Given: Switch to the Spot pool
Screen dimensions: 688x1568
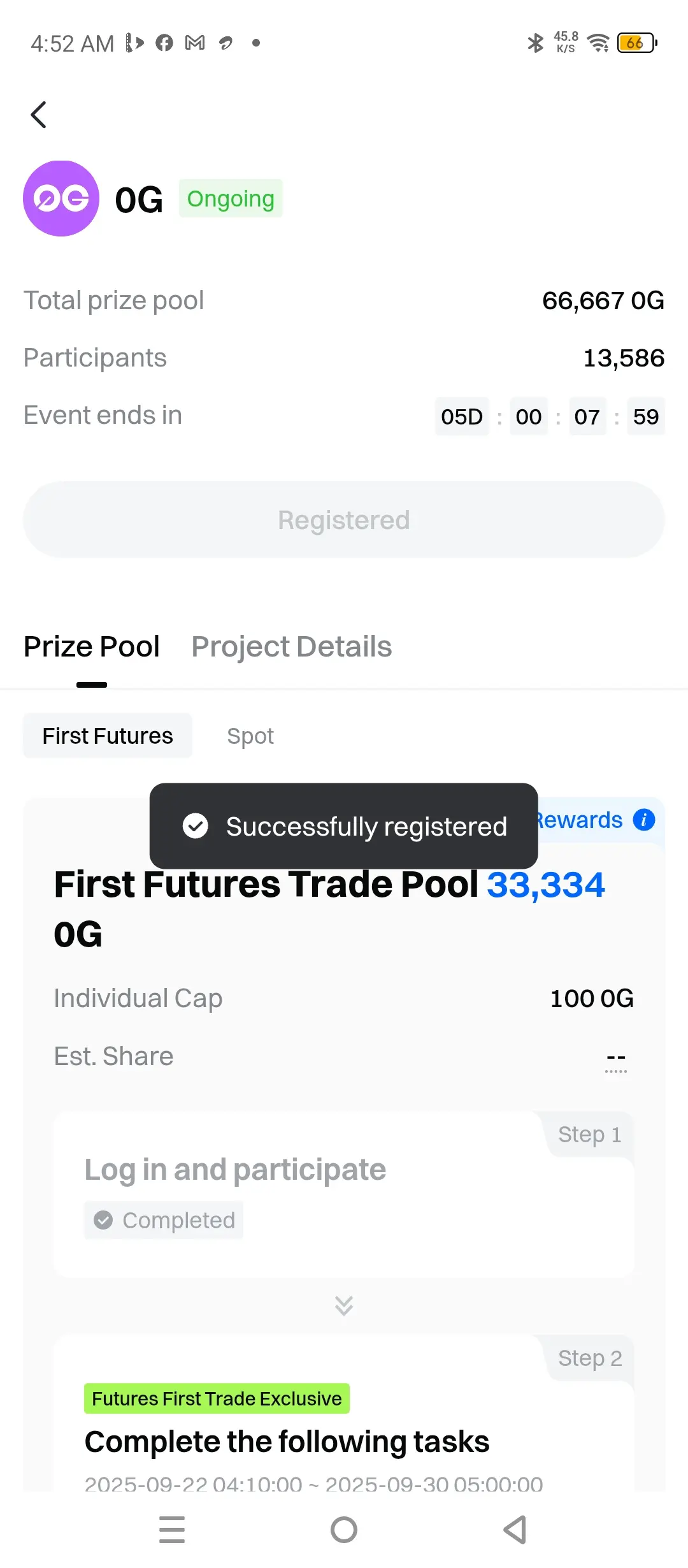Looking at the screenshot, I should (x=250, y=736).
